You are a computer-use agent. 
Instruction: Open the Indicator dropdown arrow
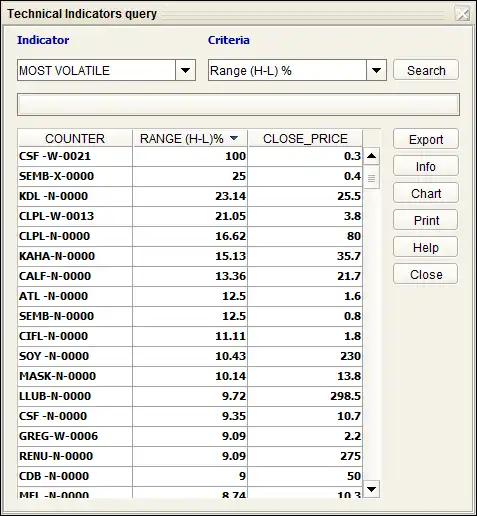click(185, 70)
